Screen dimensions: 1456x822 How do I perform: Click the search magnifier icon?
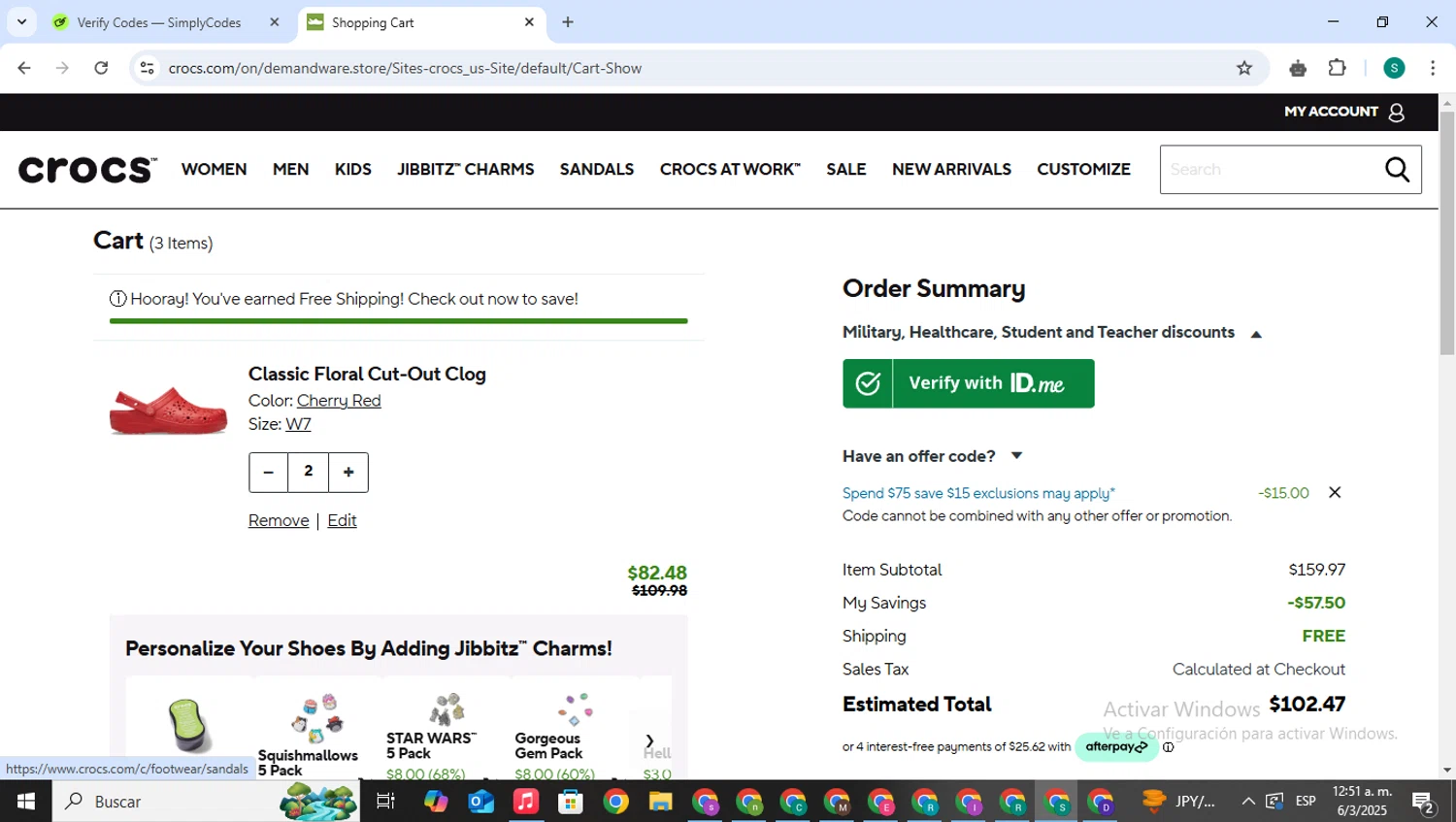tap(1397, 169)
